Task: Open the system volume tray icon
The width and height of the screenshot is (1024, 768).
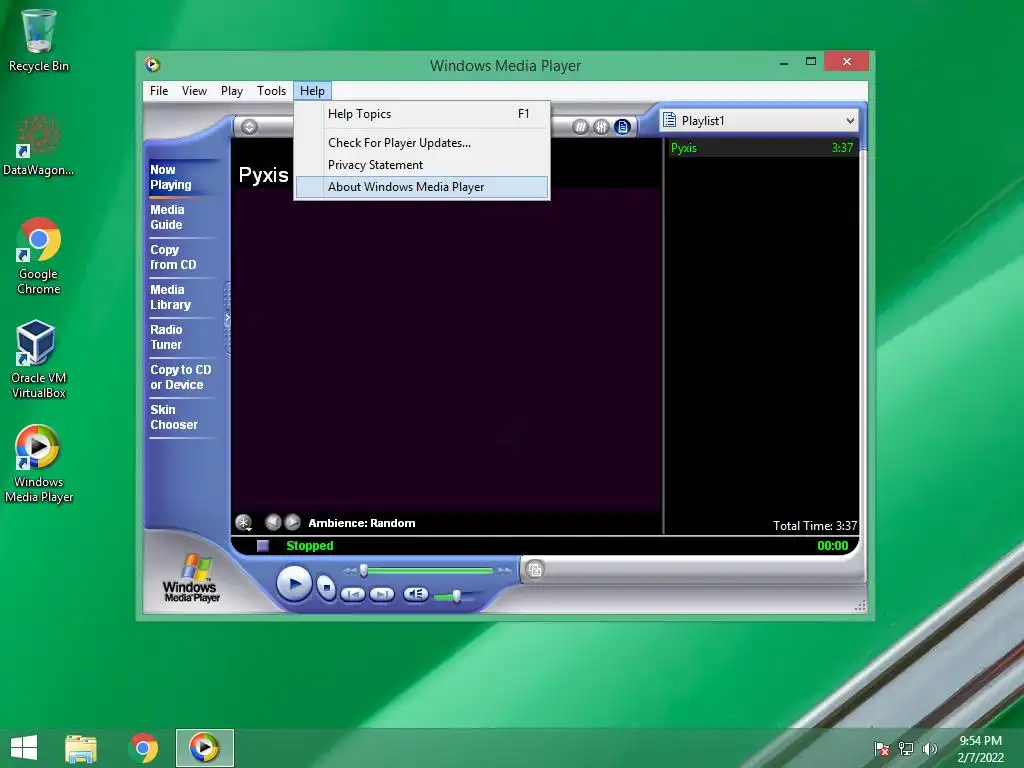Action: click(x=929, y=748)
